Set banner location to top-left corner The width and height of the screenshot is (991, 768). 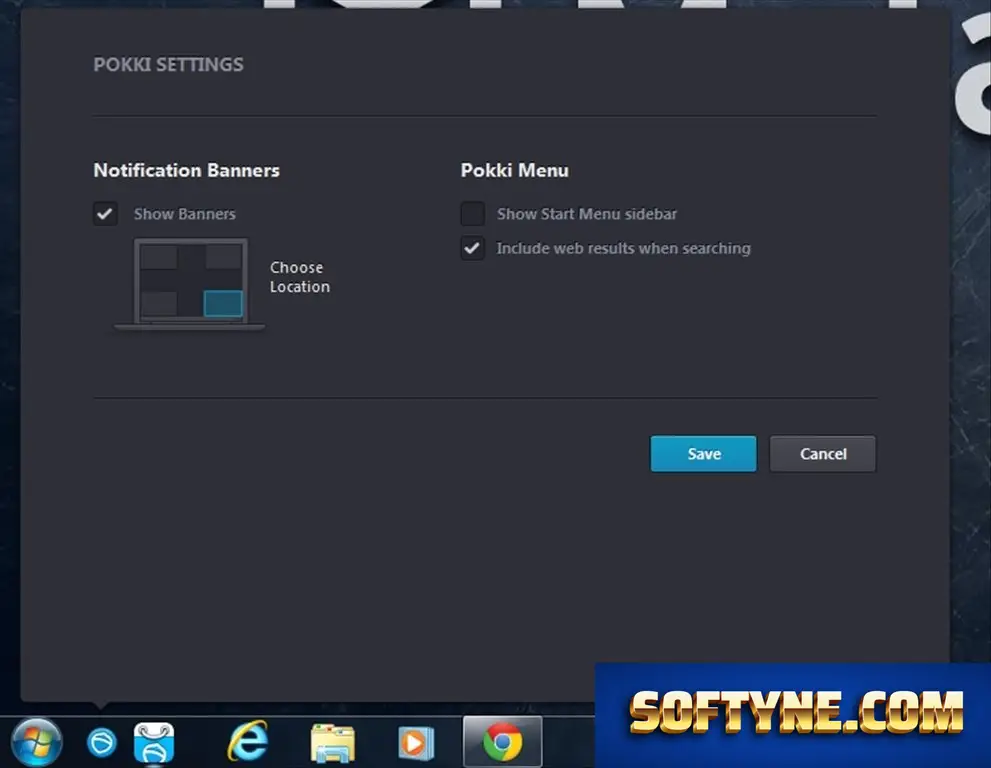pyautogui.click(x=159, y=257)
